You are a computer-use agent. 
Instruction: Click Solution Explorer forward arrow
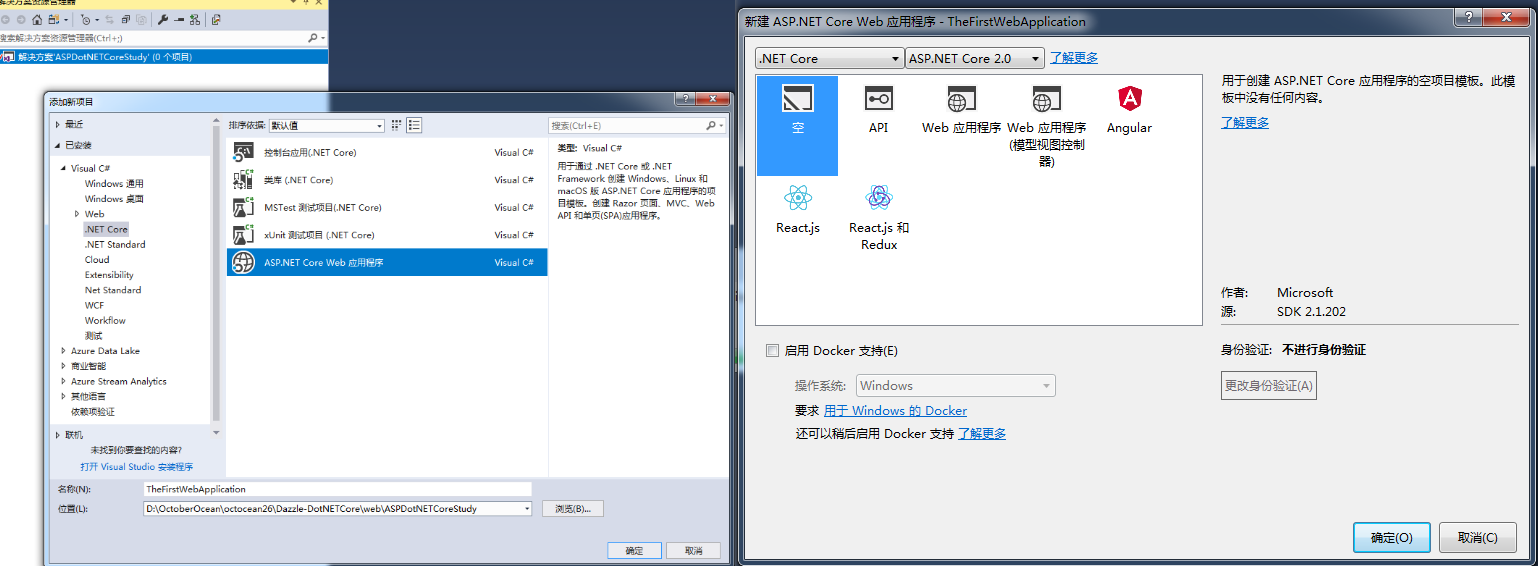[20, 19]
